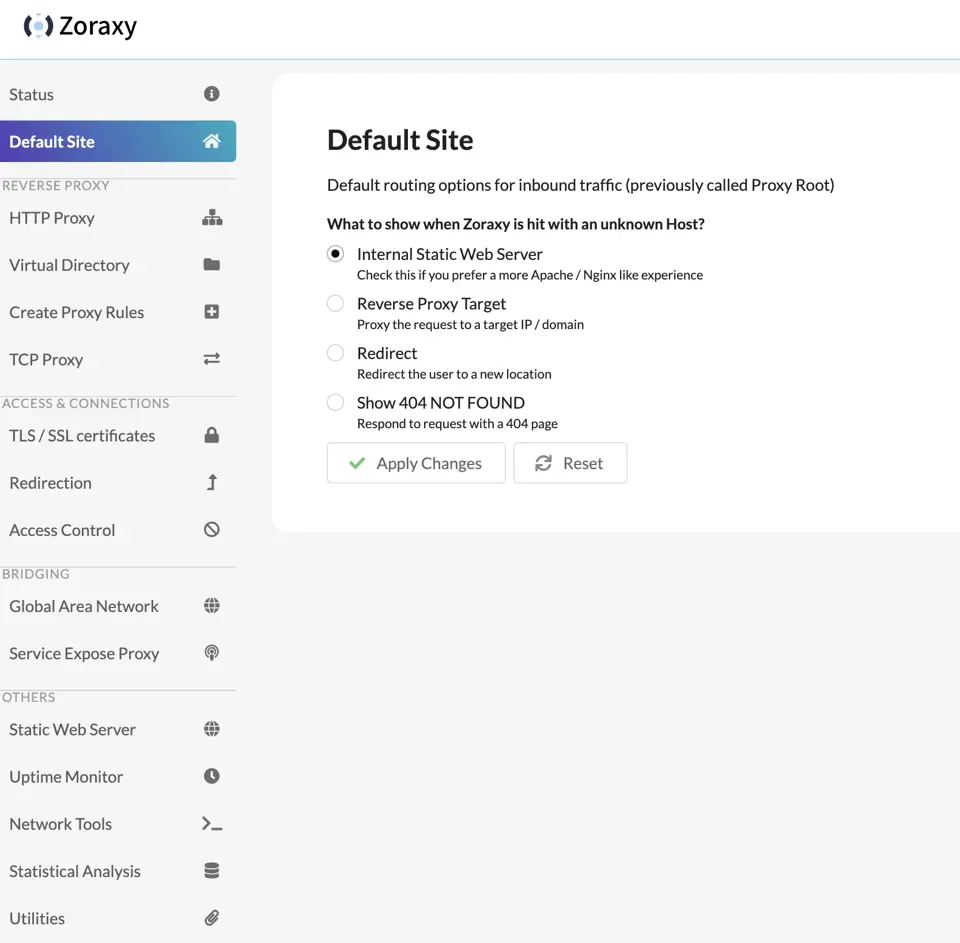Click the TCP Proxy exchange arrows icon
The width and height of the screenshot is (960, 943).
(211, 359)
